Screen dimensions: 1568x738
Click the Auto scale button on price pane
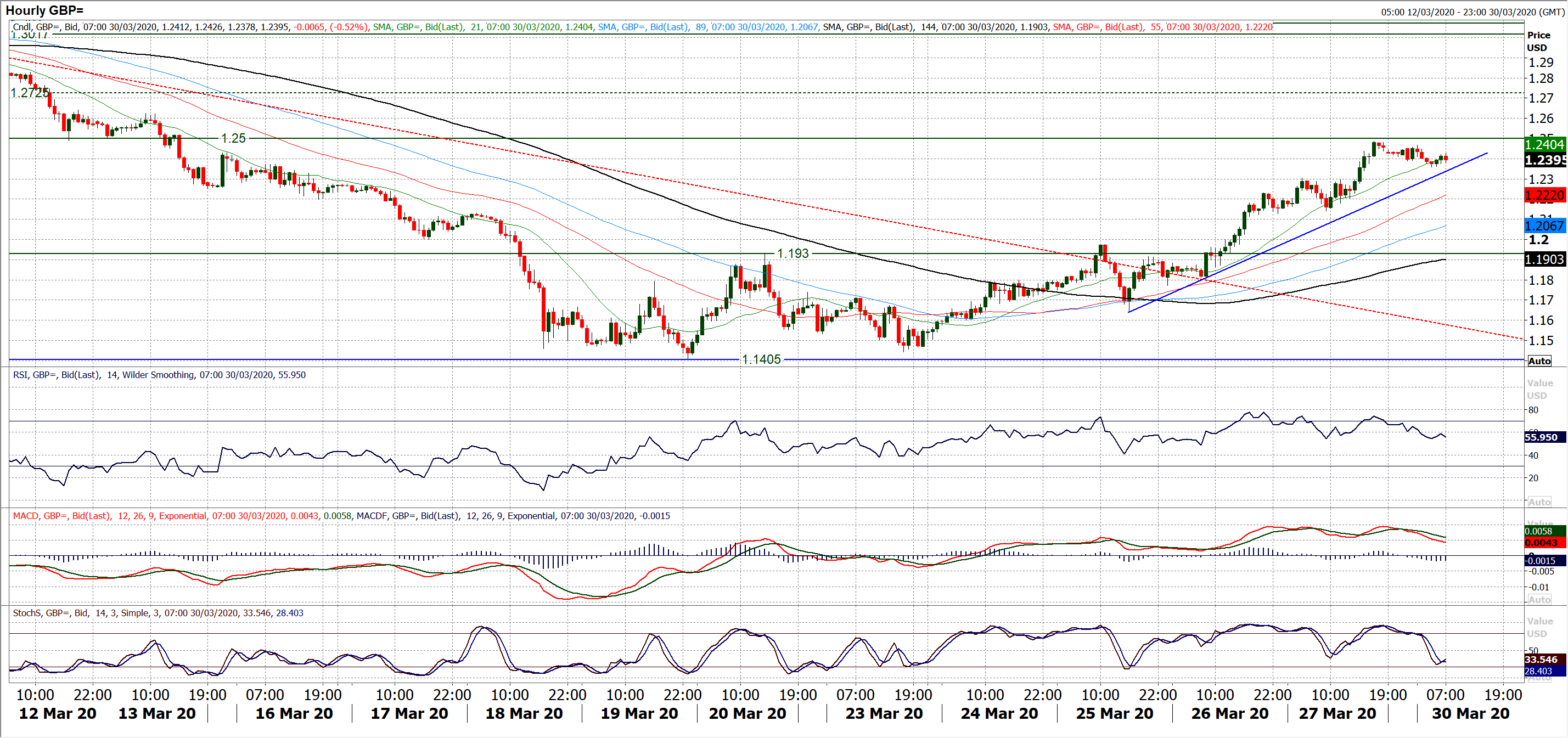click(1539, 361)
